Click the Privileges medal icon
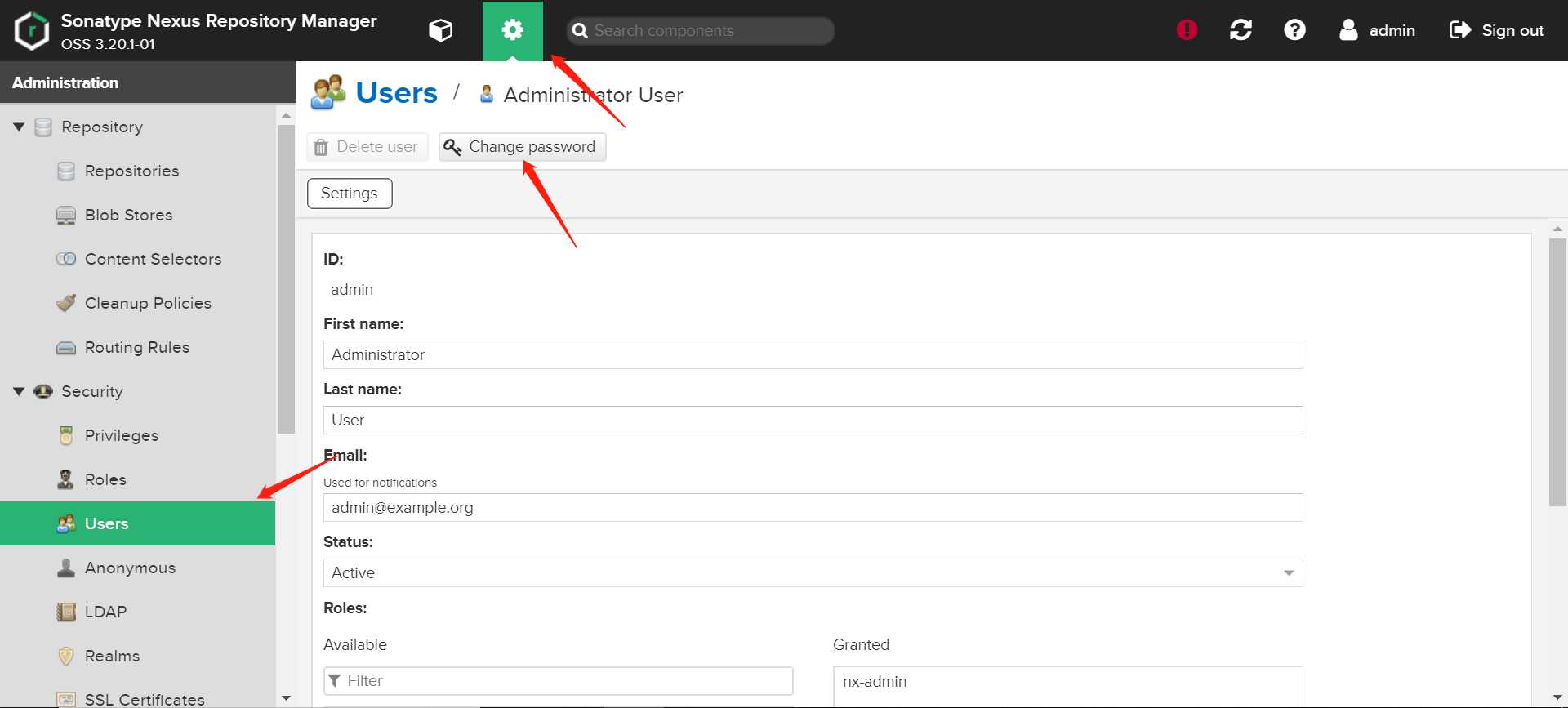 click(66, 435)
